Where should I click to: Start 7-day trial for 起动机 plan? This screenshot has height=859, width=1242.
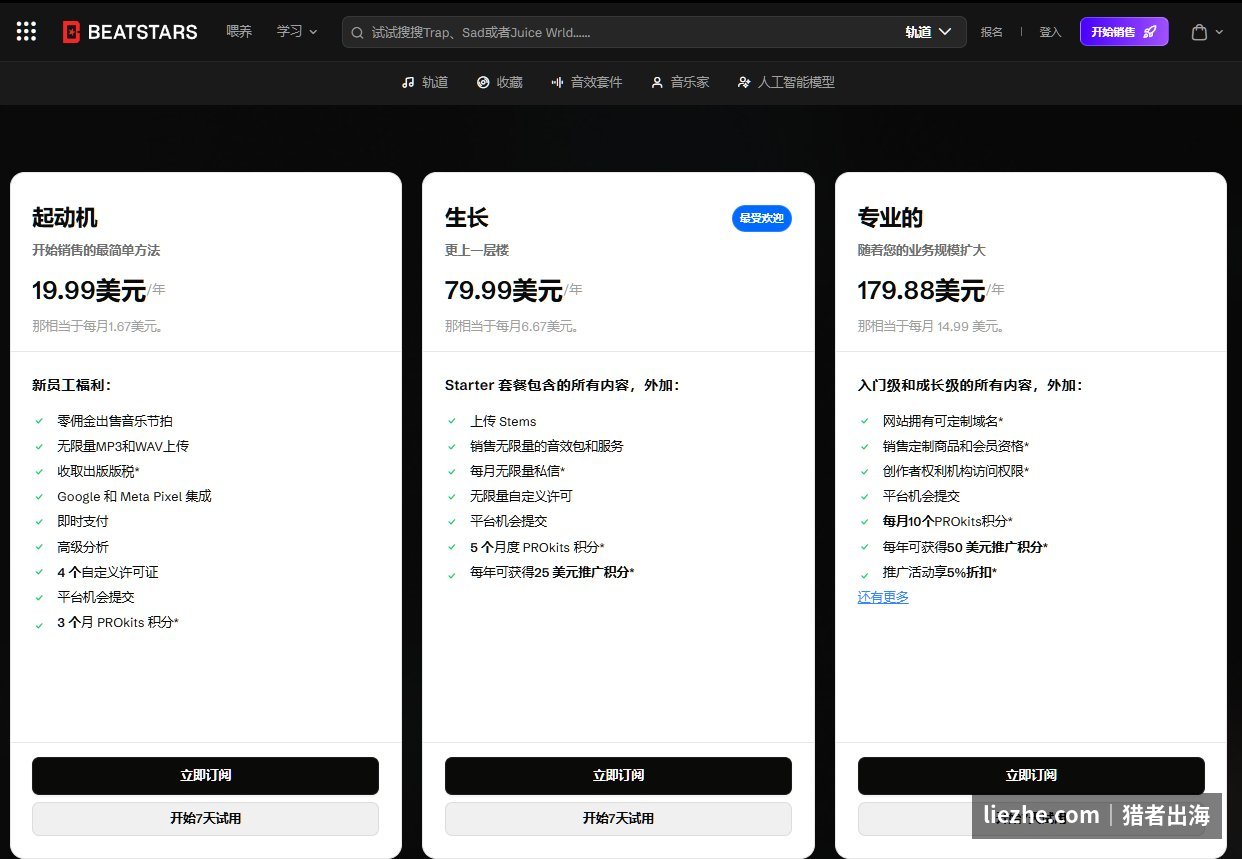coord(205,818)
